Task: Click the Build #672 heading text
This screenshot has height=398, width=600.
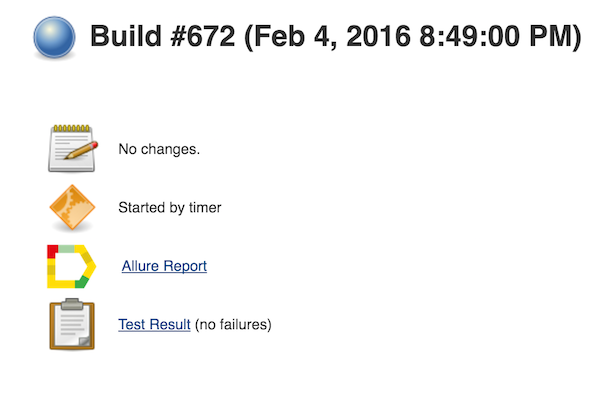Action: [x=163, y=36]
